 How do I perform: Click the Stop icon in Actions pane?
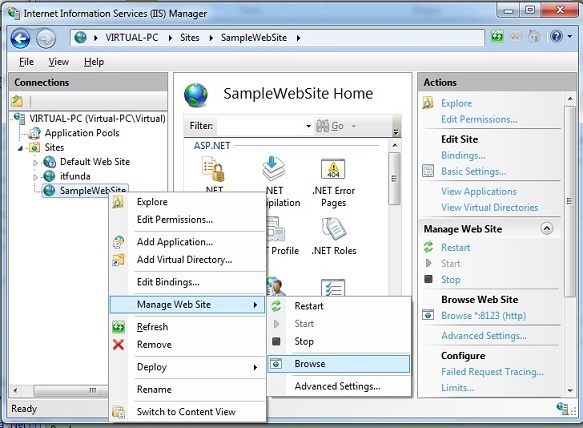pyautogui.click(x=428, y=279)
